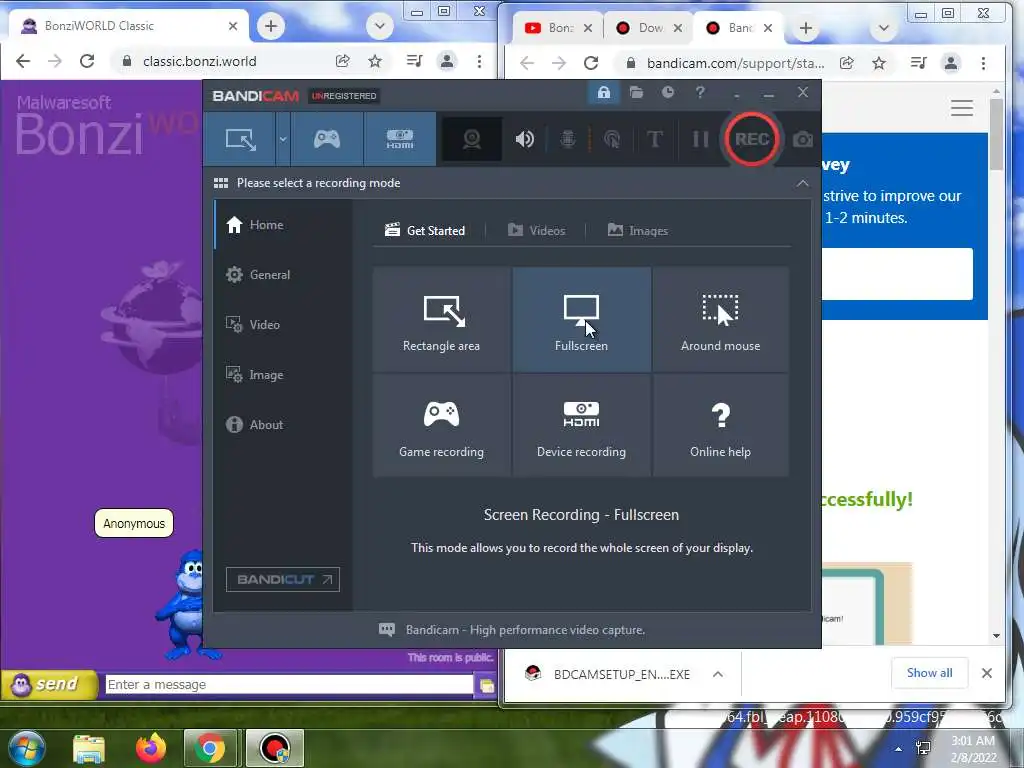
Task: Open BDCAMSETUP download options chevron
Action: 718,674
